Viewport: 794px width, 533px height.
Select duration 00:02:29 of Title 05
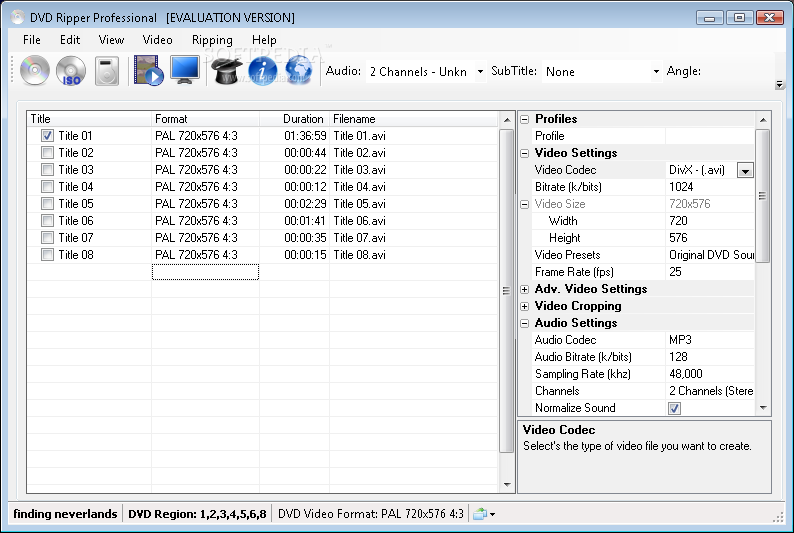pyautogui.click(x=305, y=203)
